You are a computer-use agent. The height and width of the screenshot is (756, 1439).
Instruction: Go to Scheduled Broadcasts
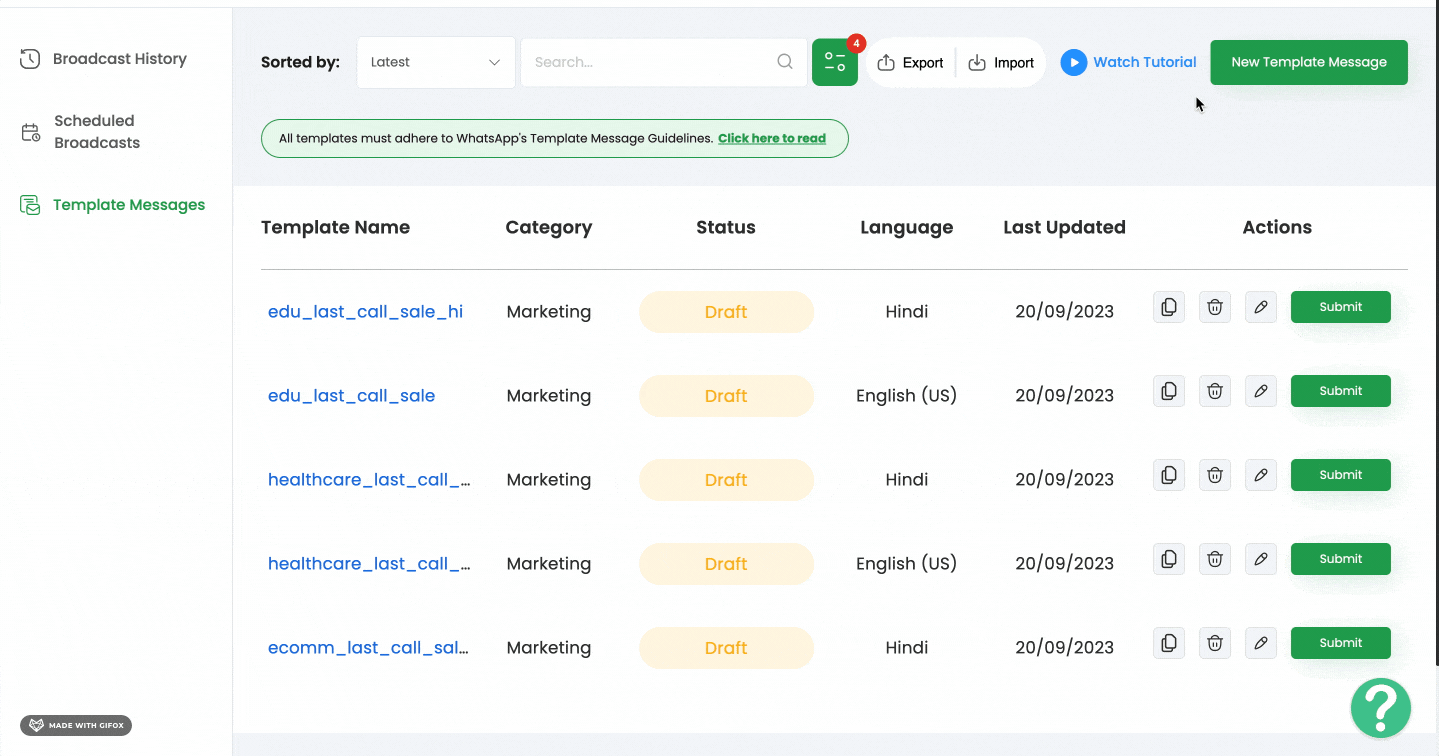[x=97, y=132]
